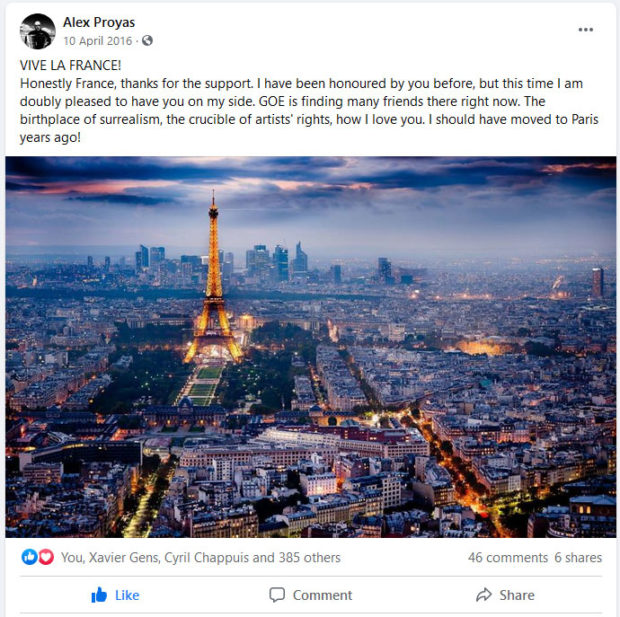
Task: Open the three-dot post options menu
Action: tap(585, 30)
